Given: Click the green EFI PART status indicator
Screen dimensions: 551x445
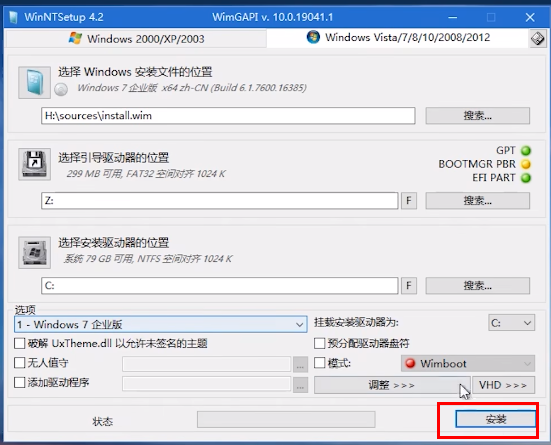Looking at the screenshot, I should click(x=526, y=178).
